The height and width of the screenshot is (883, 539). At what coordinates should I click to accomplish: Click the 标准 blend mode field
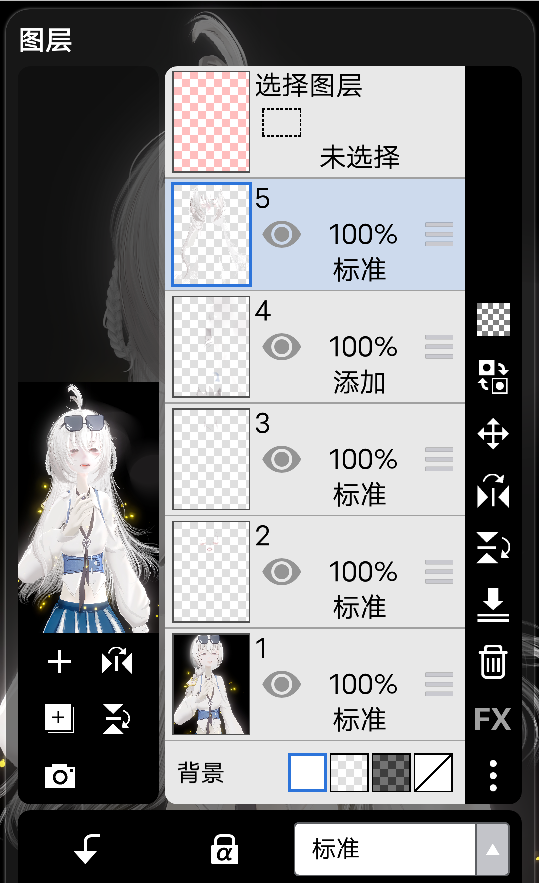pos(385,849)
